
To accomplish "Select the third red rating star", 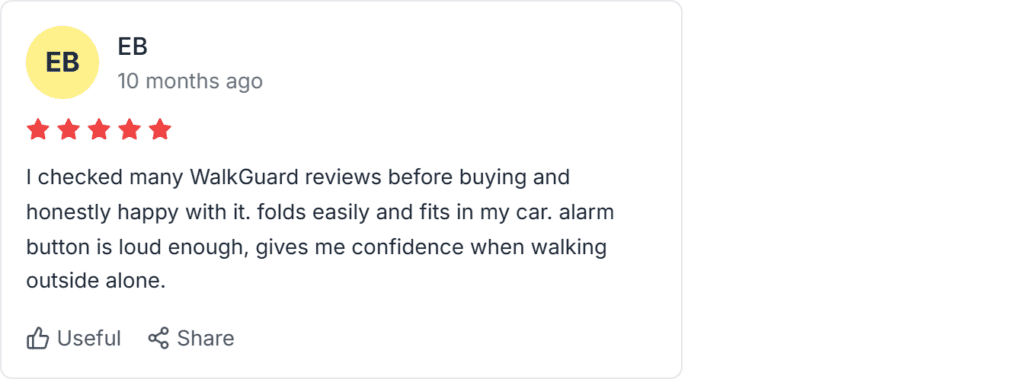I will pos(99,129).
